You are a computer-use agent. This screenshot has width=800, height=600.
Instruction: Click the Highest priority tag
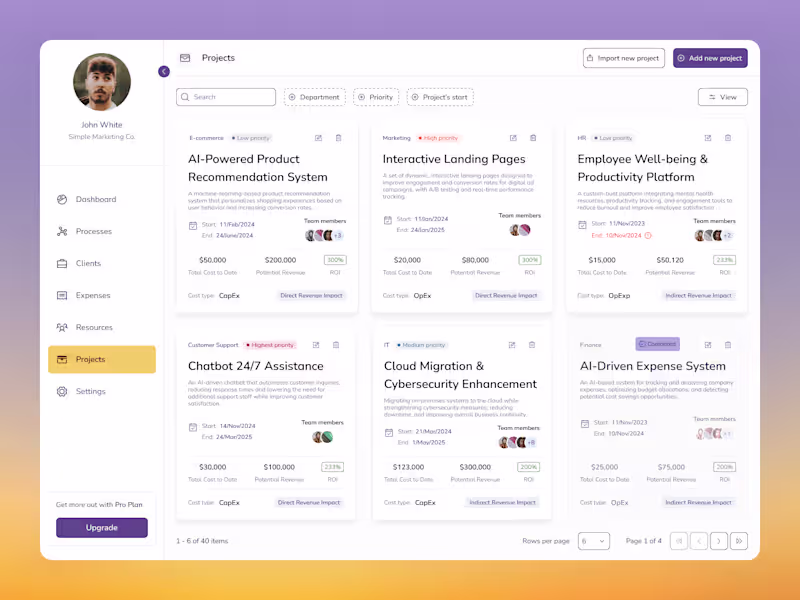[270, 345]
